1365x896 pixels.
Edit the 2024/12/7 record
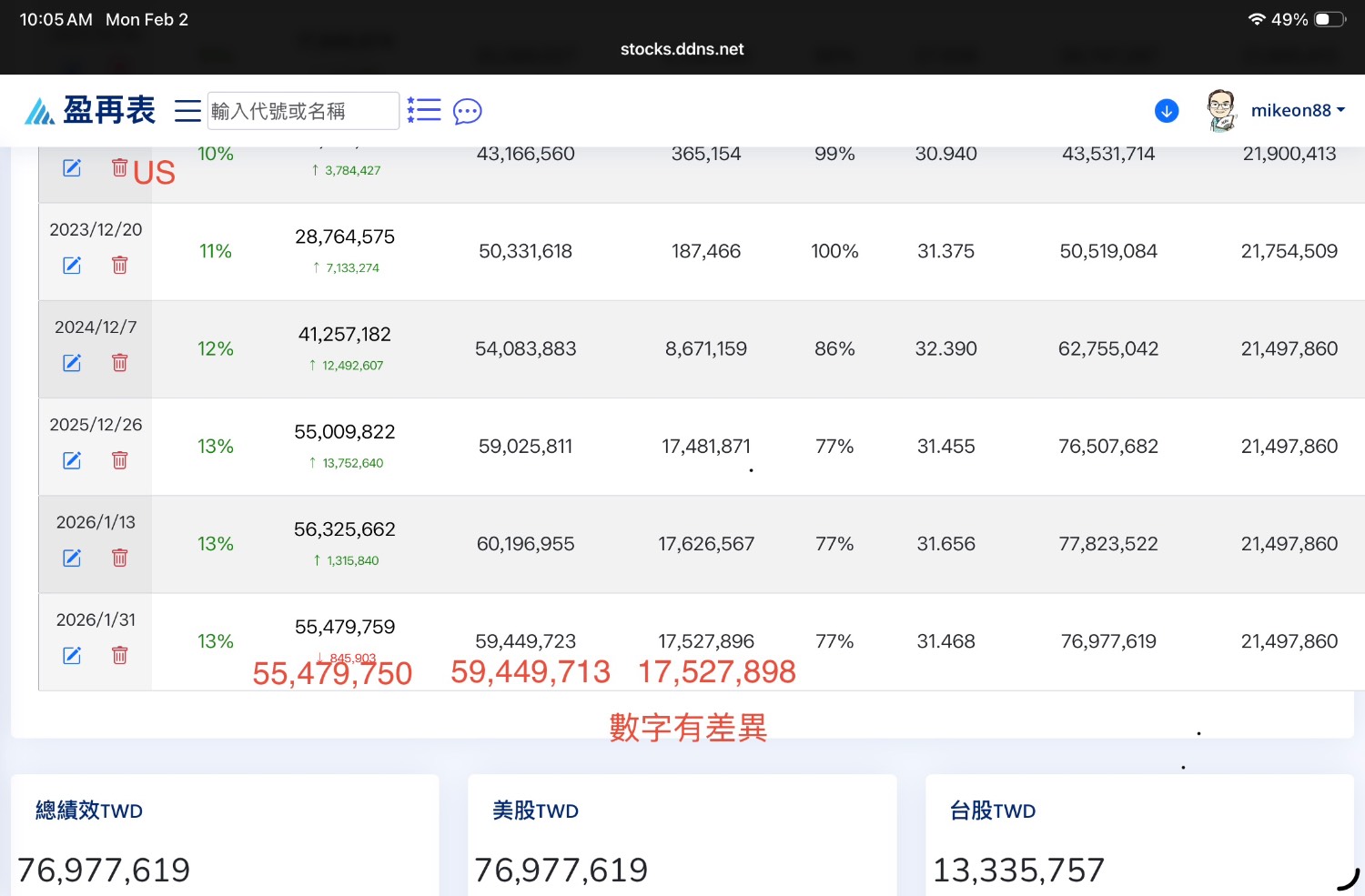(x=72, y=363)
